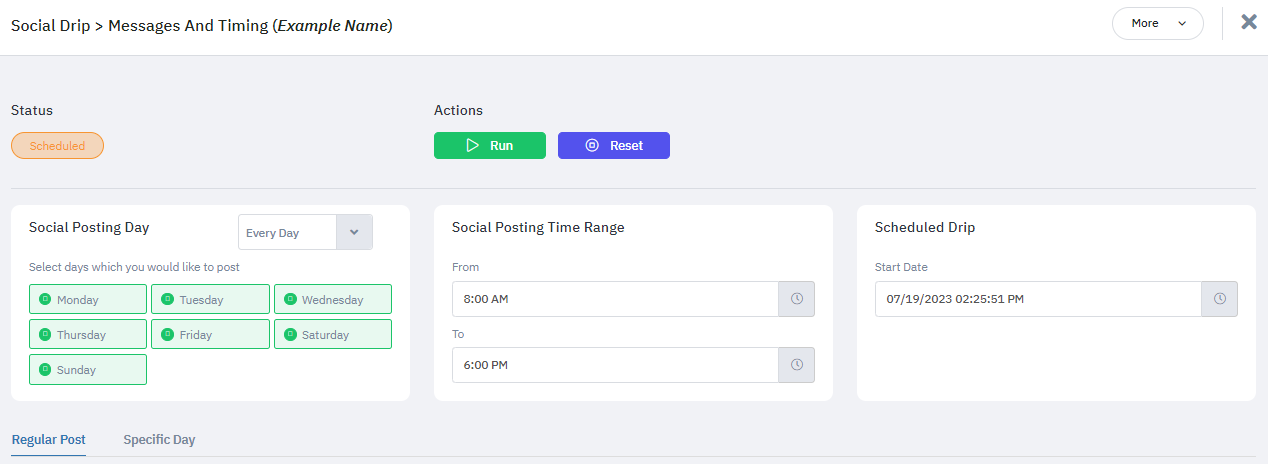
Task: Close the Social Drip panel with X
Action: point(1249,22)
